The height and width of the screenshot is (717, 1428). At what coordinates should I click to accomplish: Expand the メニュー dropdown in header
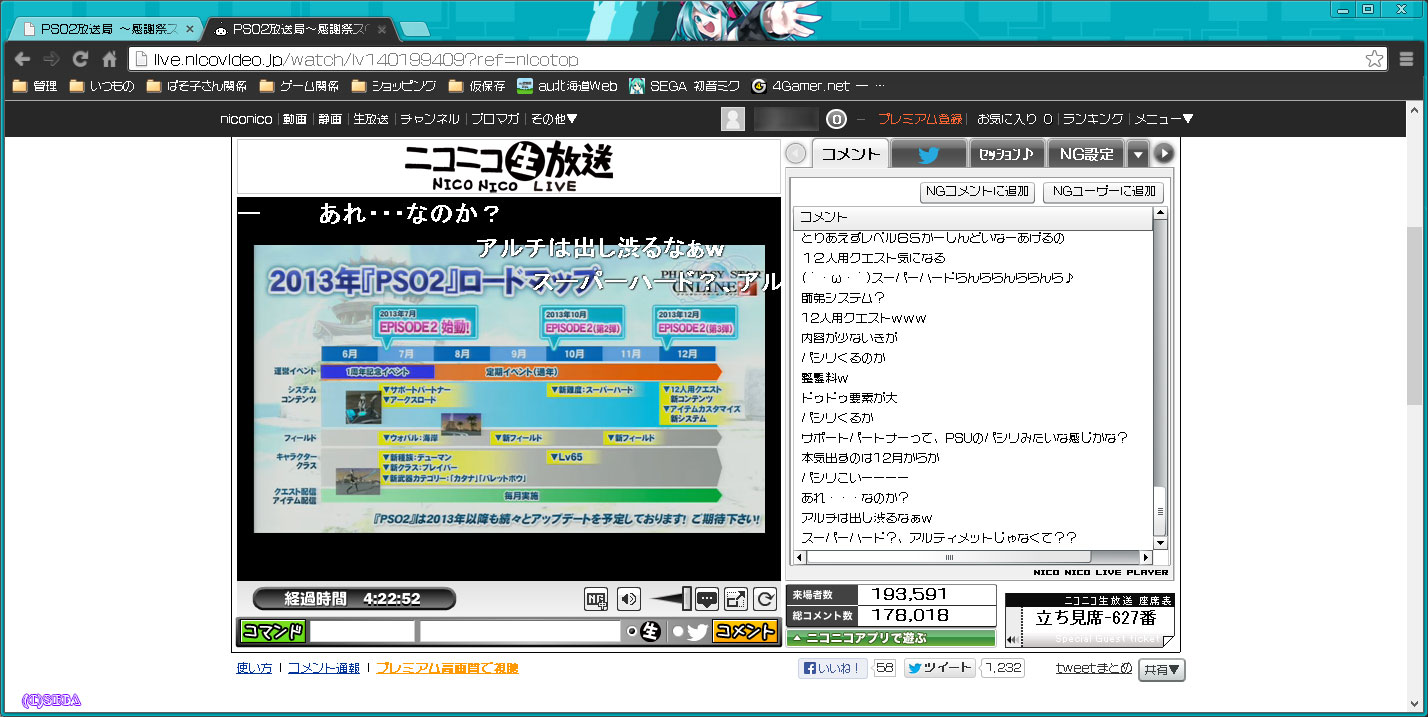[x=1164, y=119]
